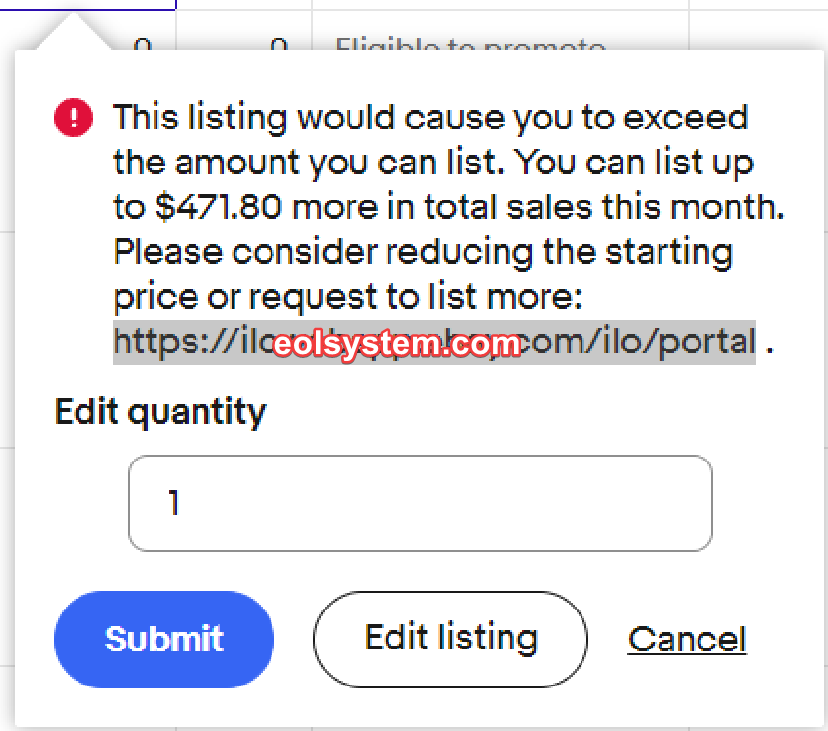The image size is (828, 731).
Task: Click the dialog heading Edit quantity
Action: (159, 411)
